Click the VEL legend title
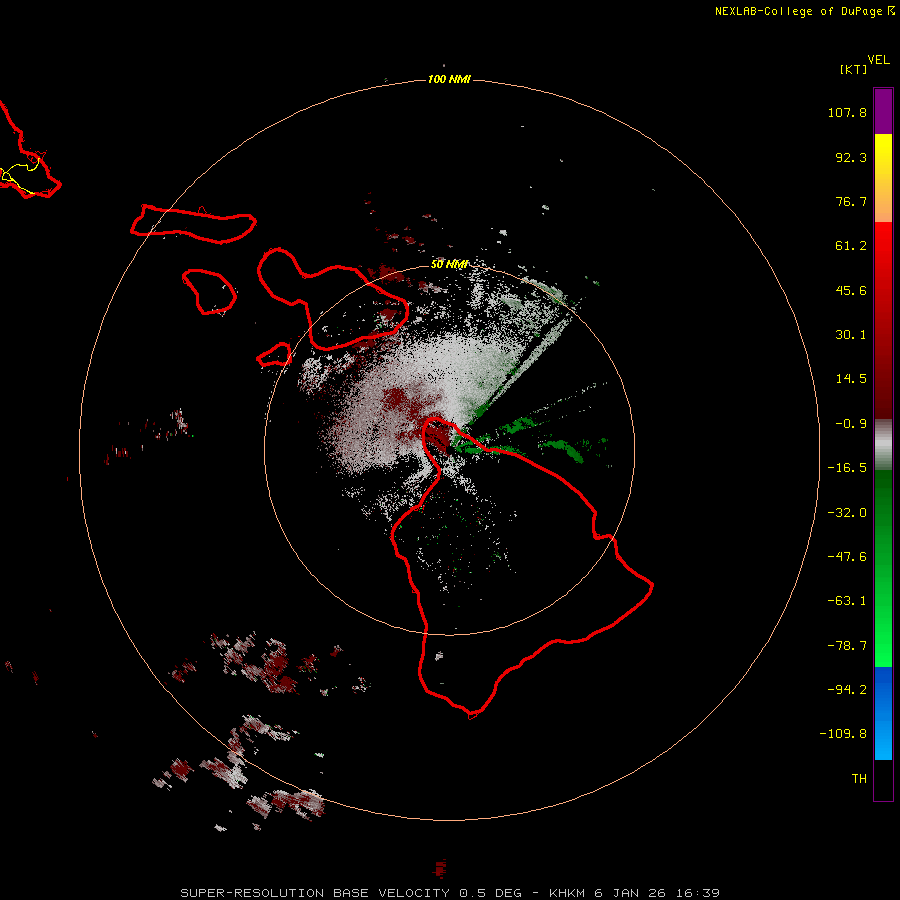 click(x=878, y=60)
